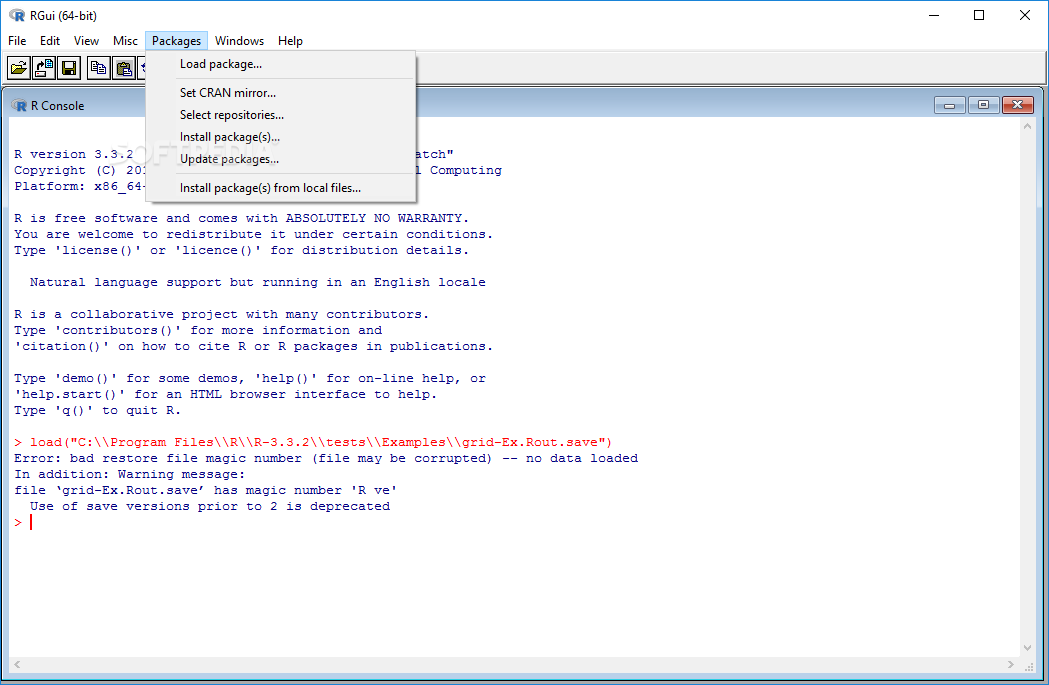Choose Select repositories... option

point(281,115)
